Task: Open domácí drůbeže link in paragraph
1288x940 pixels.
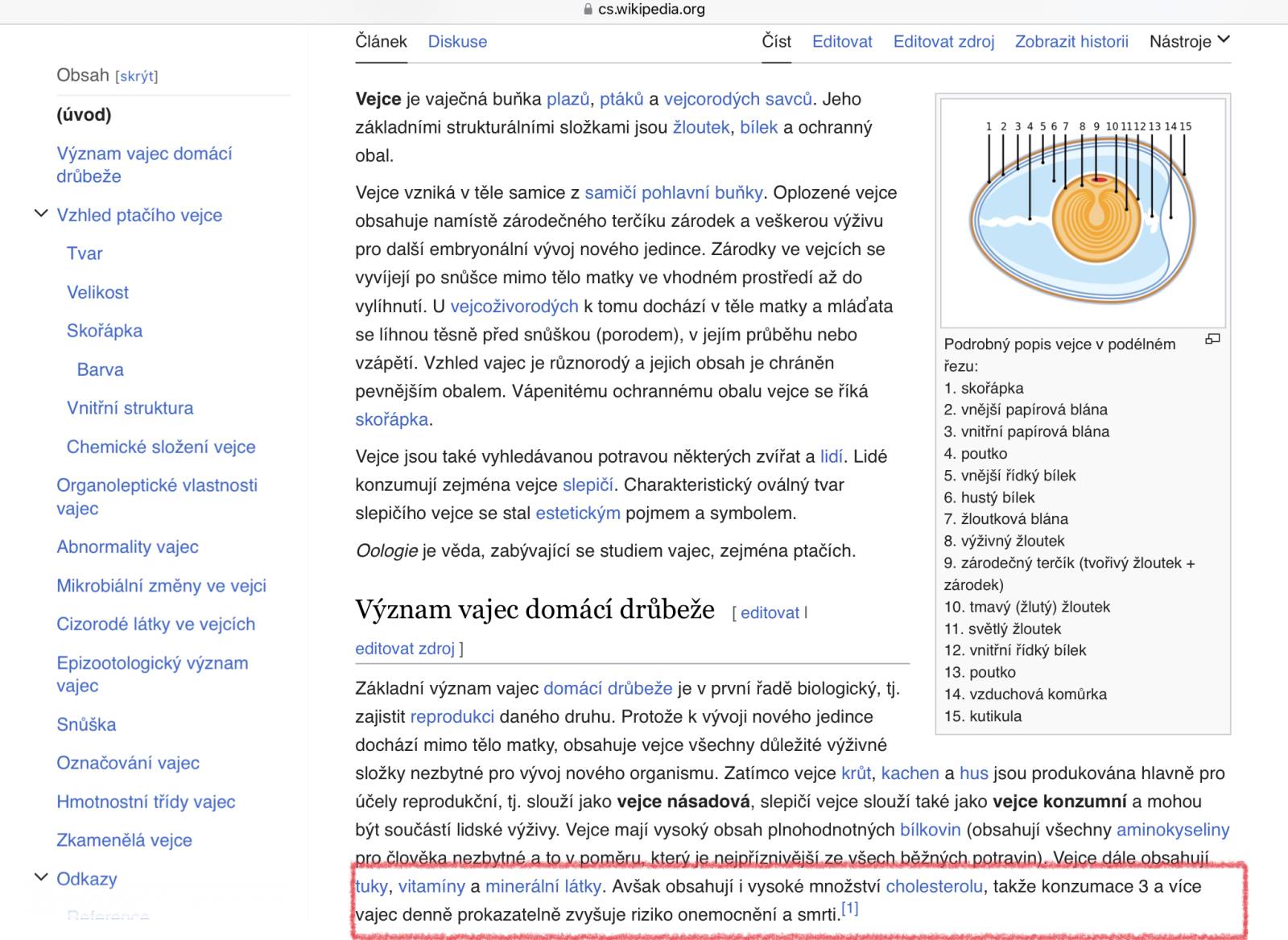Action: click(608, 688)
